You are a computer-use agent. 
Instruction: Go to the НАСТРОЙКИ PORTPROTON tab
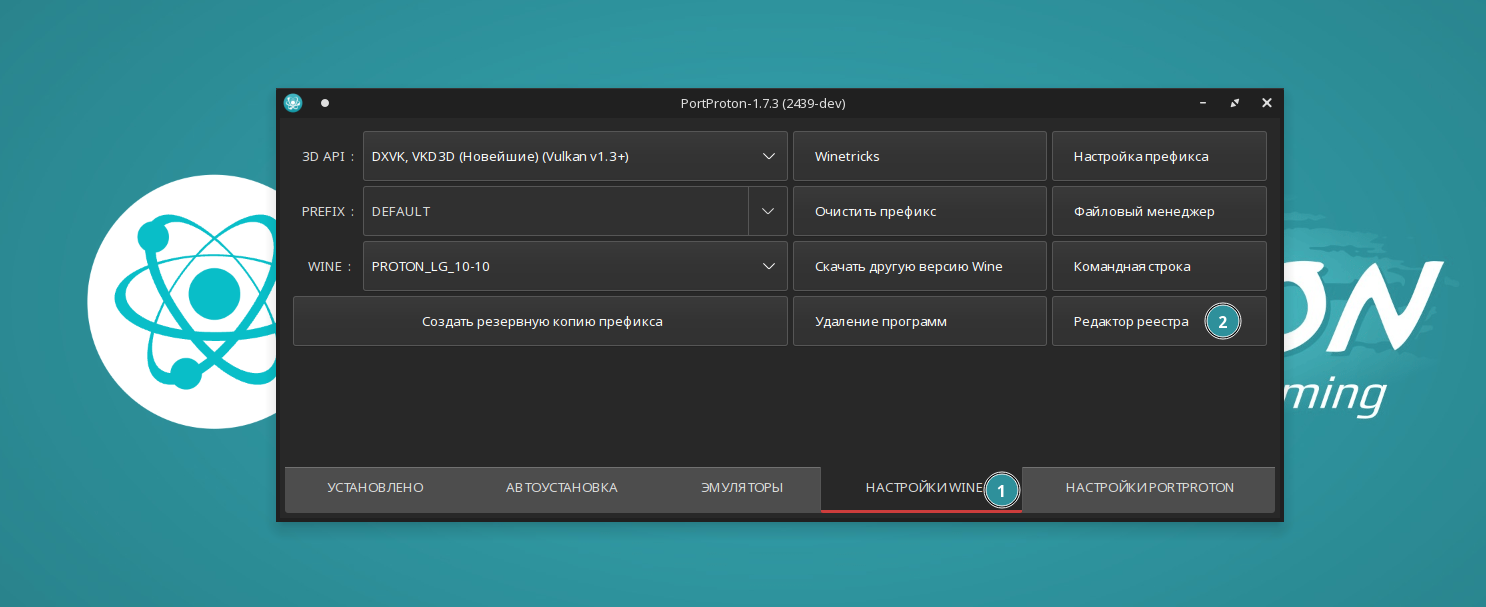point(1149,488)
